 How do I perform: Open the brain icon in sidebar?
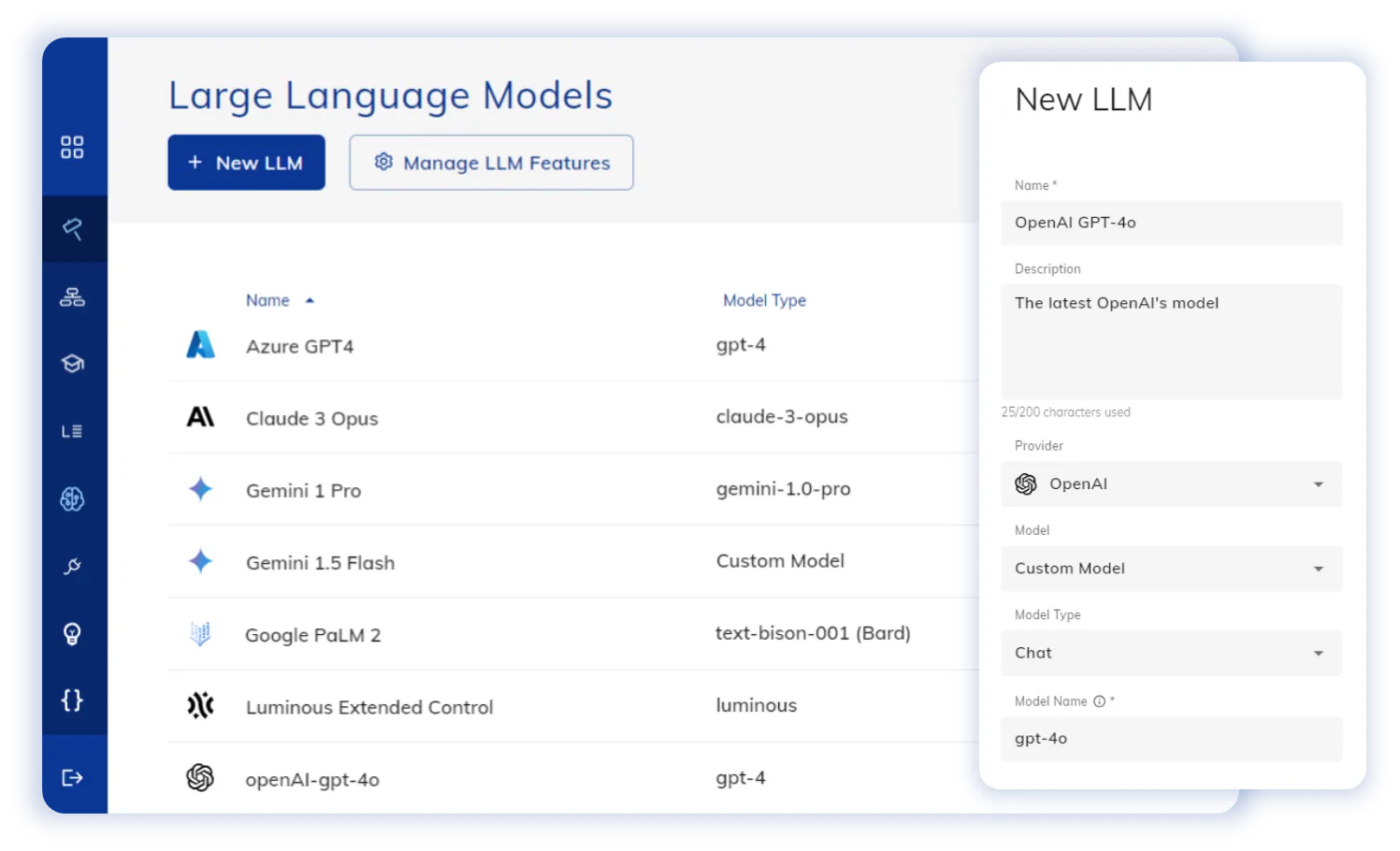pos(72,499)
